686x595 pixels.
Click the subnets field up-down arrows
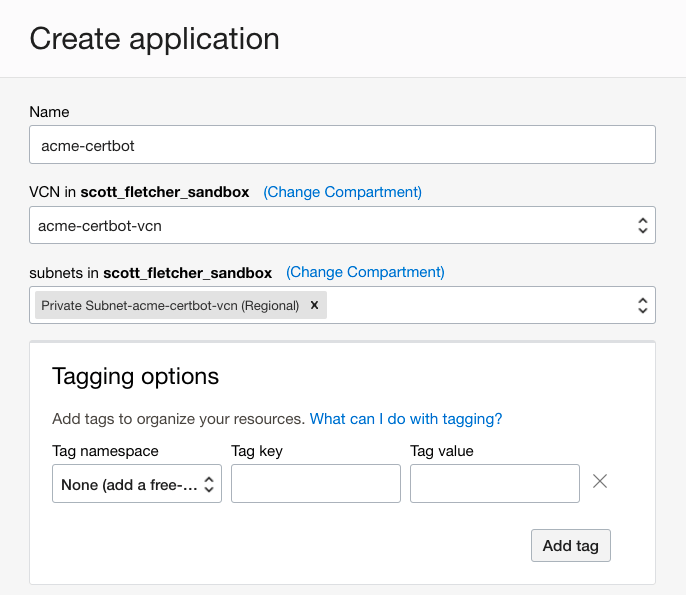point(642,306)
